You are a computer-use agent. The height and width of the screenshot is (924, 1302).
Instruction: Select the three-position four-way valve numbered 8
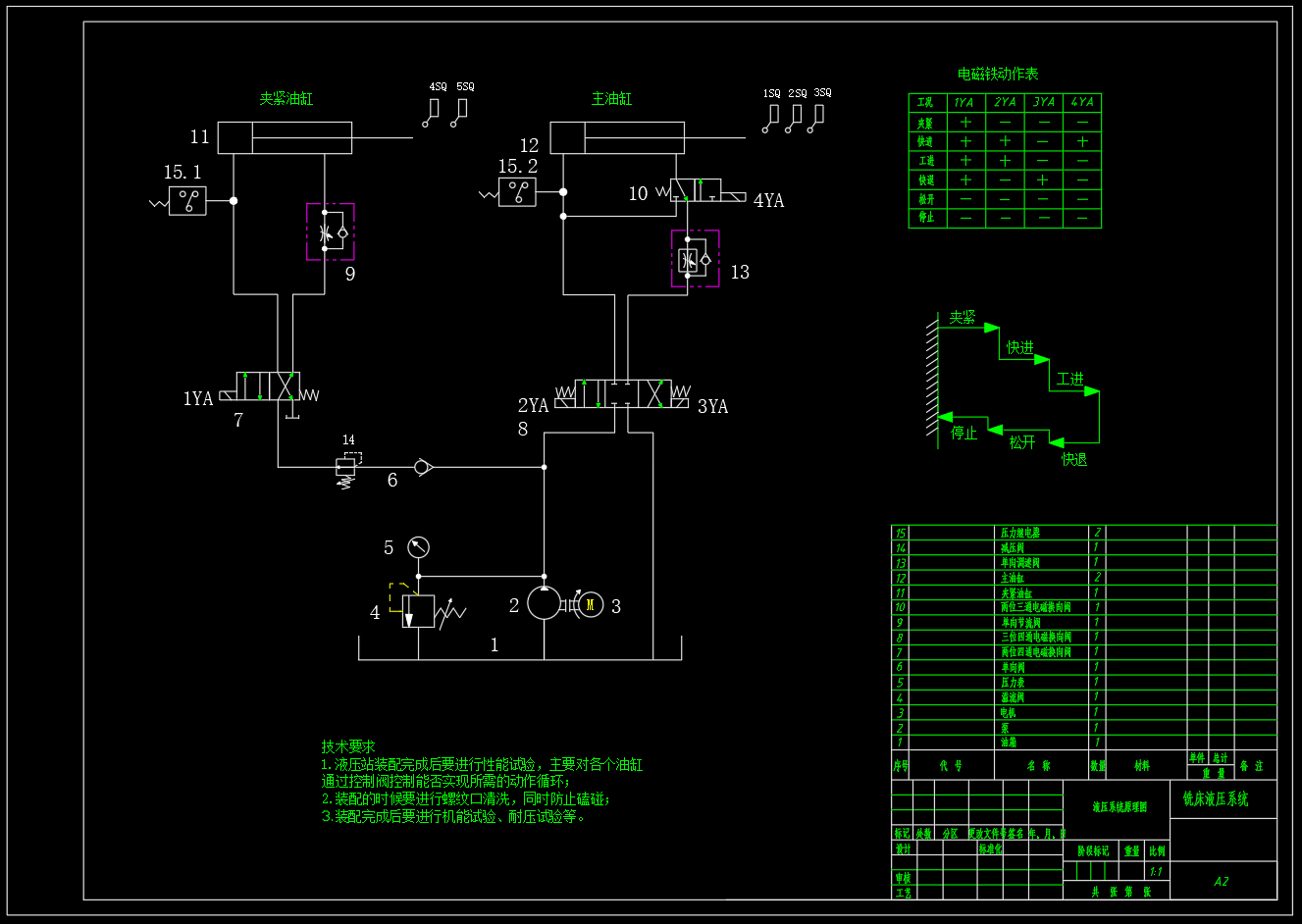622,393
